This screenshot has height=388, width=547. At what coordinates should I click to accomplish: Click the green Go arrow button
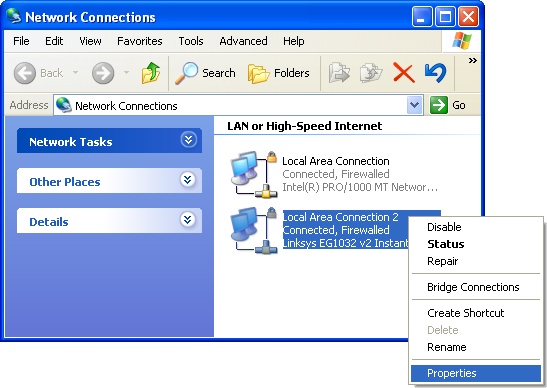[x=439, y=105]
